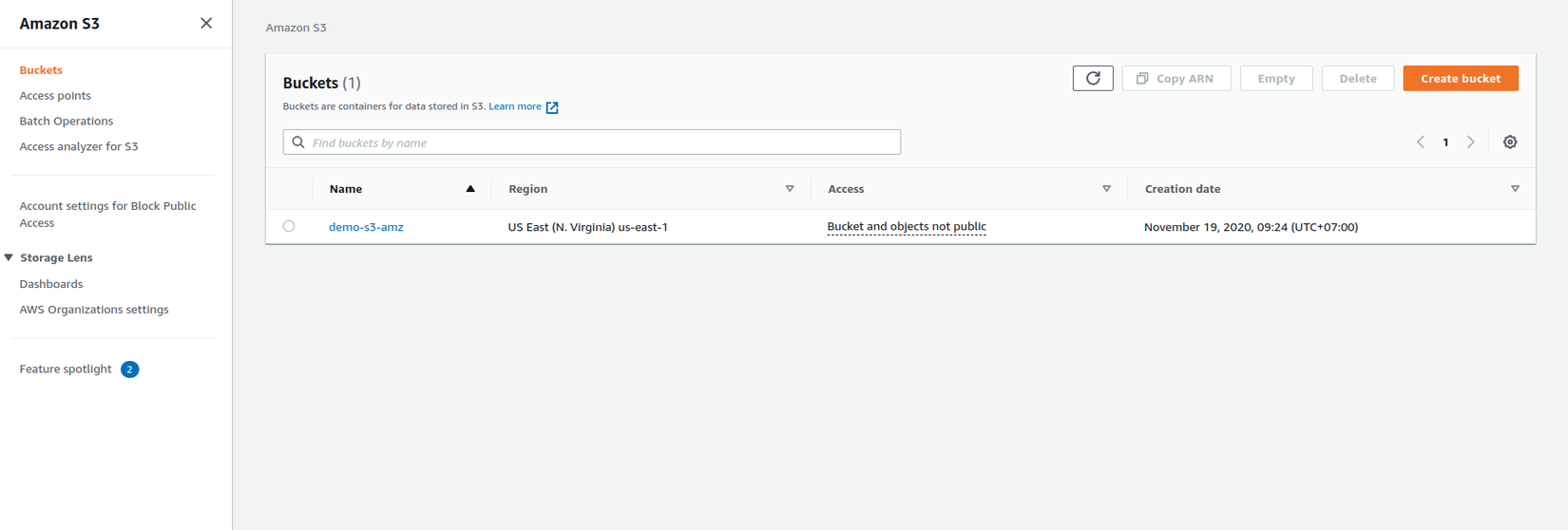This screenshot has height=530, width=1568.
Task: Open Access analyzer for S3
Action: pyautogui.click(x=79, y=147)
